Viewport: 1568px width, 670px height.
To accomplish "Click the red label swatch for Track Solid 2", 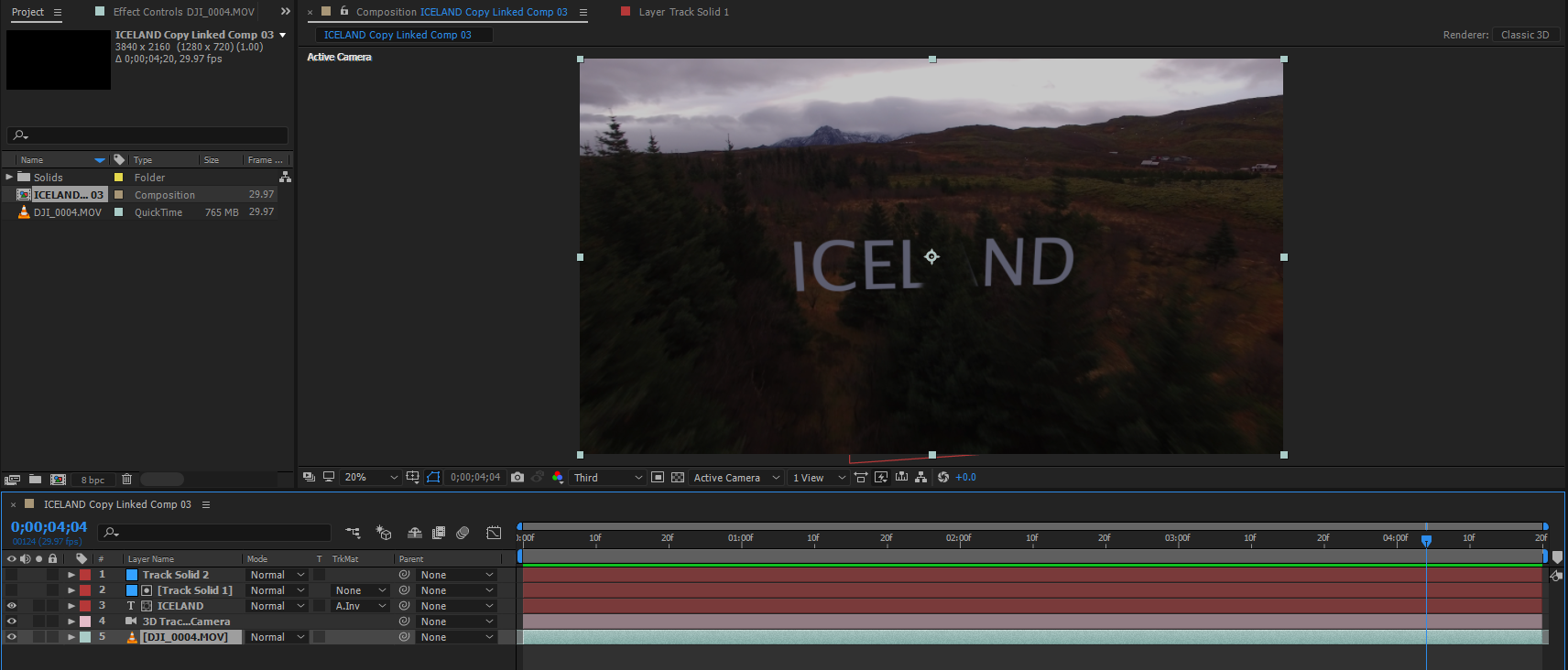I will click(85, 575).
